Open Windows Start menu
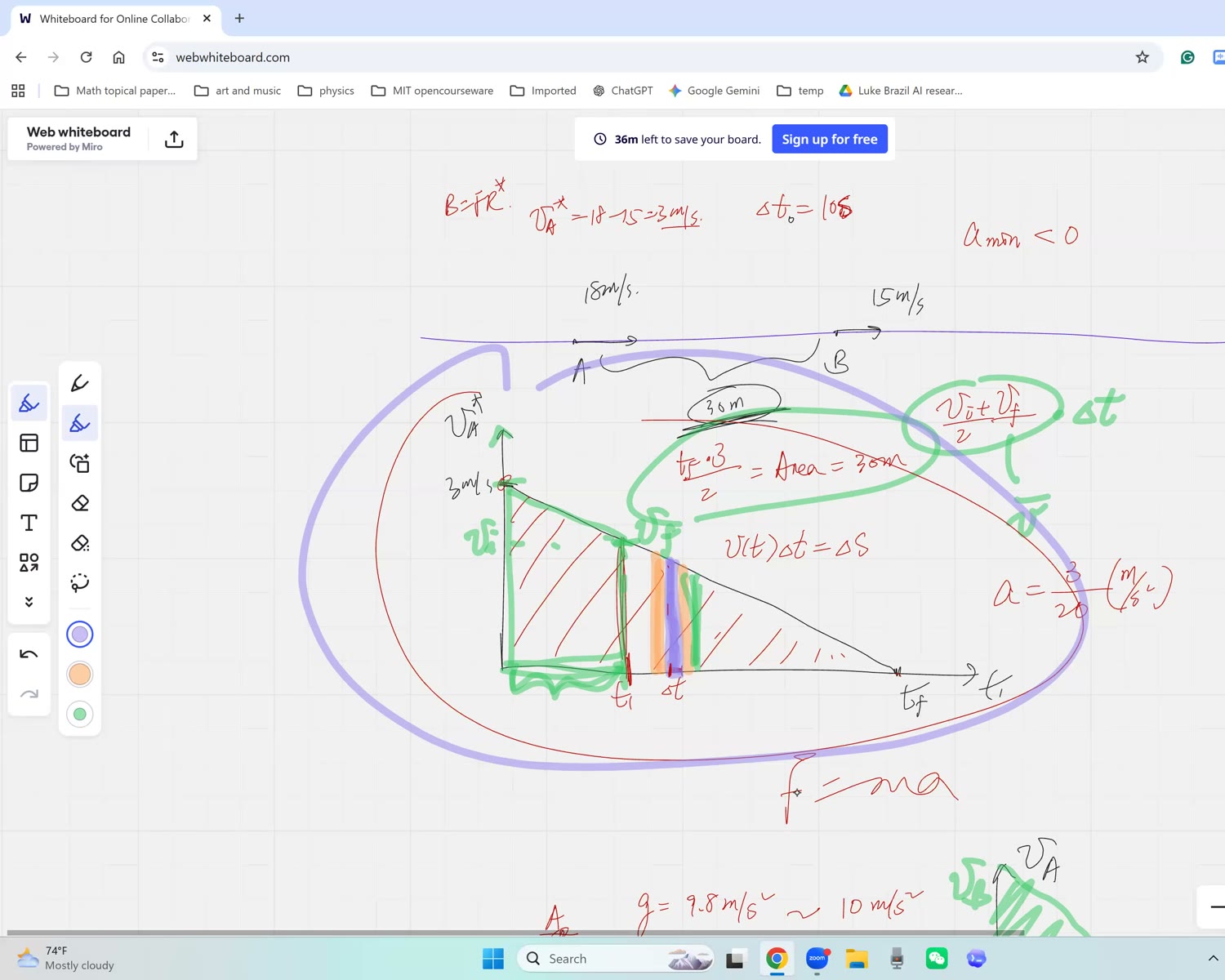The width and height of the screenshot is (1225, 980). [493, 959]
